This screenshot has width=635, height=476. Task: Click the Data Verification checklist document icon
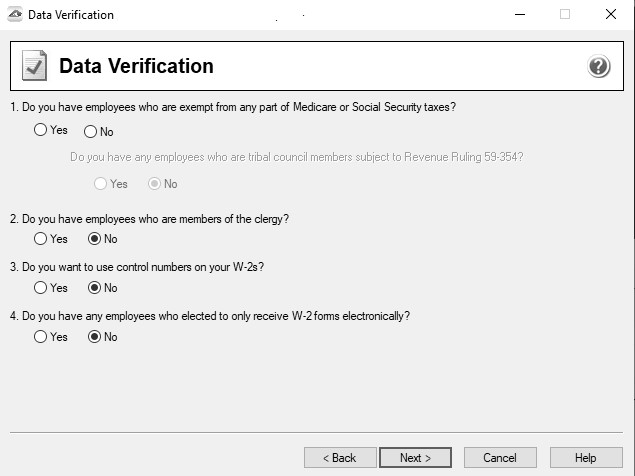pyautogui.click(x=34, y=65)
